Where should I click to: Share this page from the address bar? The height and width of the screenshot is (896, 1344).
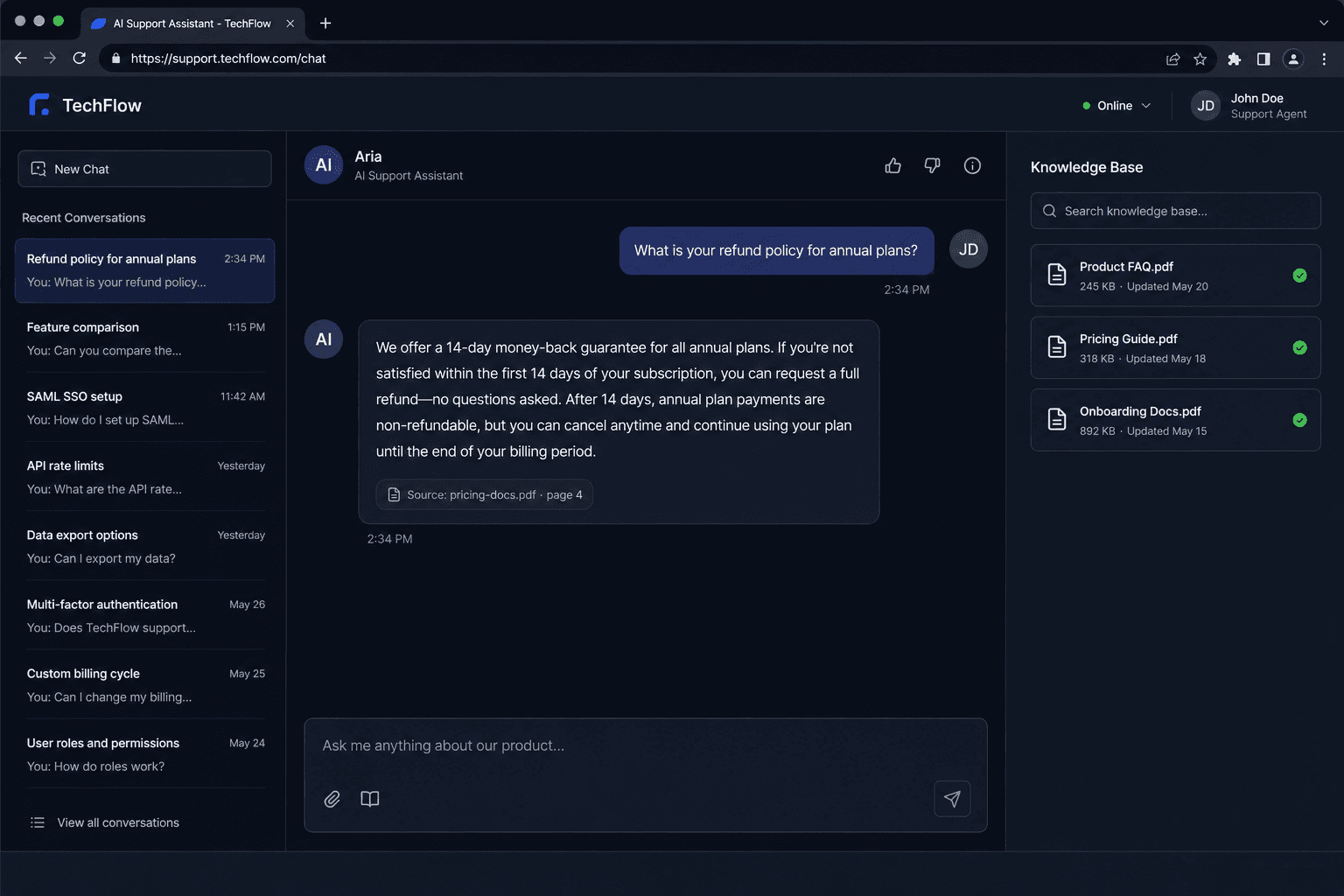click(x=1173, y=59)
